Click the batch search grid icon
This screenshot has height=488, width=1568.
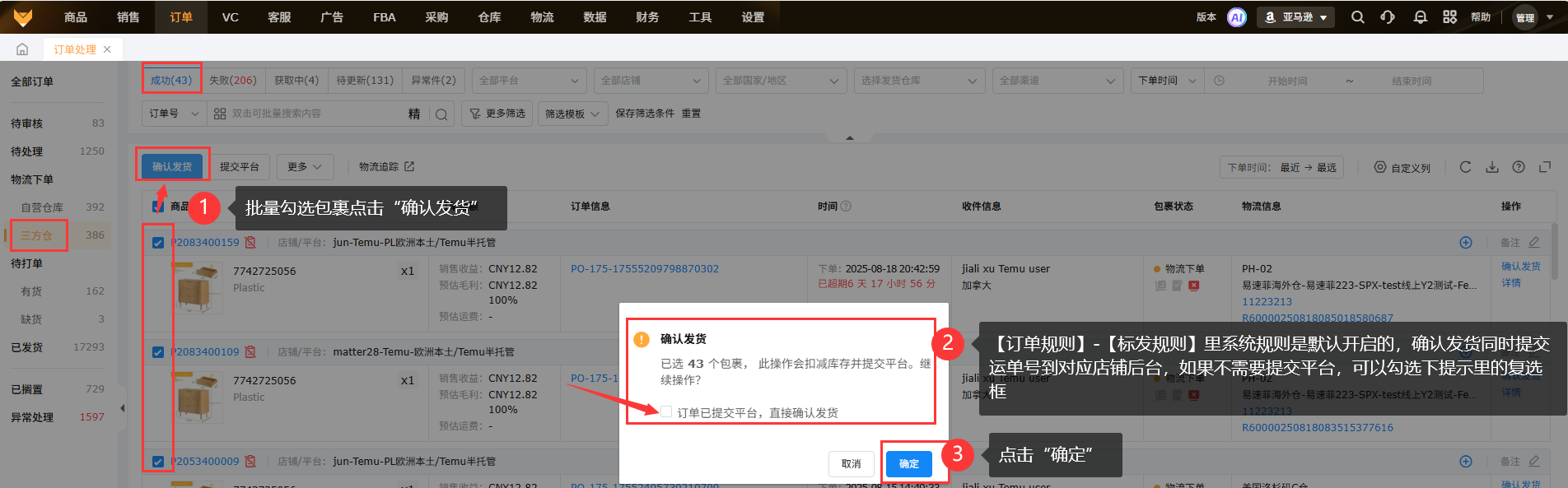point(220,114)
